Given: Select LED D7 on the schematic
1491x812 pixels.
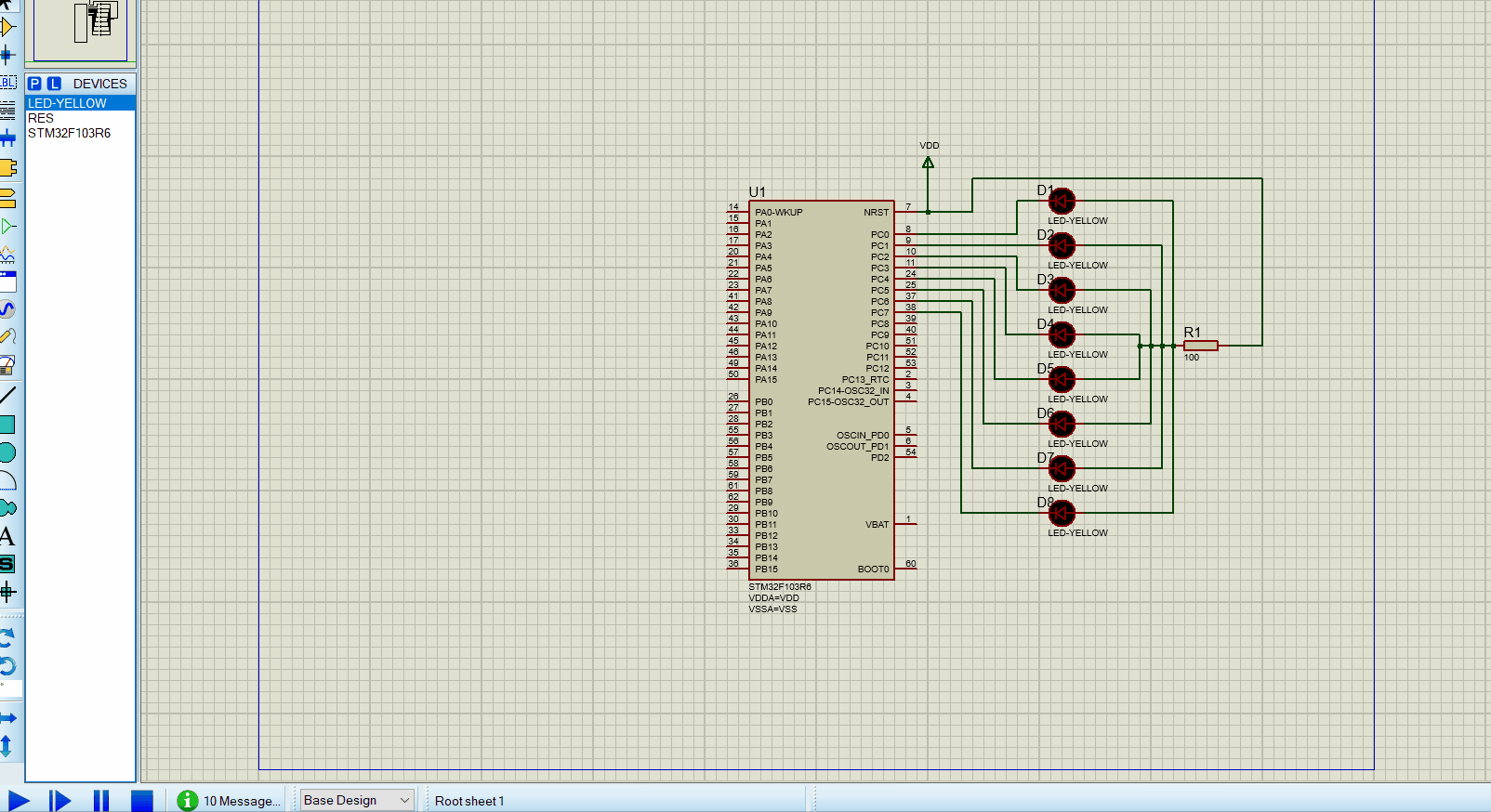Looking at the screenshot, I should coord(1062,468).
